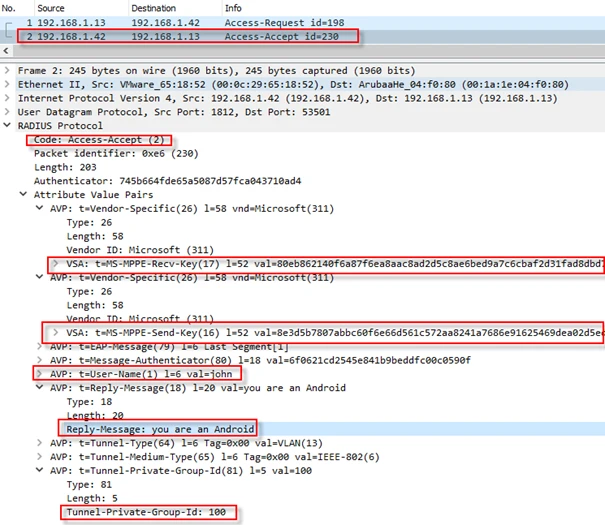Collapse the RADIUS Protocol section
Image resolution: width=605 pixels, height=525 pixels.
pos(9,127)
